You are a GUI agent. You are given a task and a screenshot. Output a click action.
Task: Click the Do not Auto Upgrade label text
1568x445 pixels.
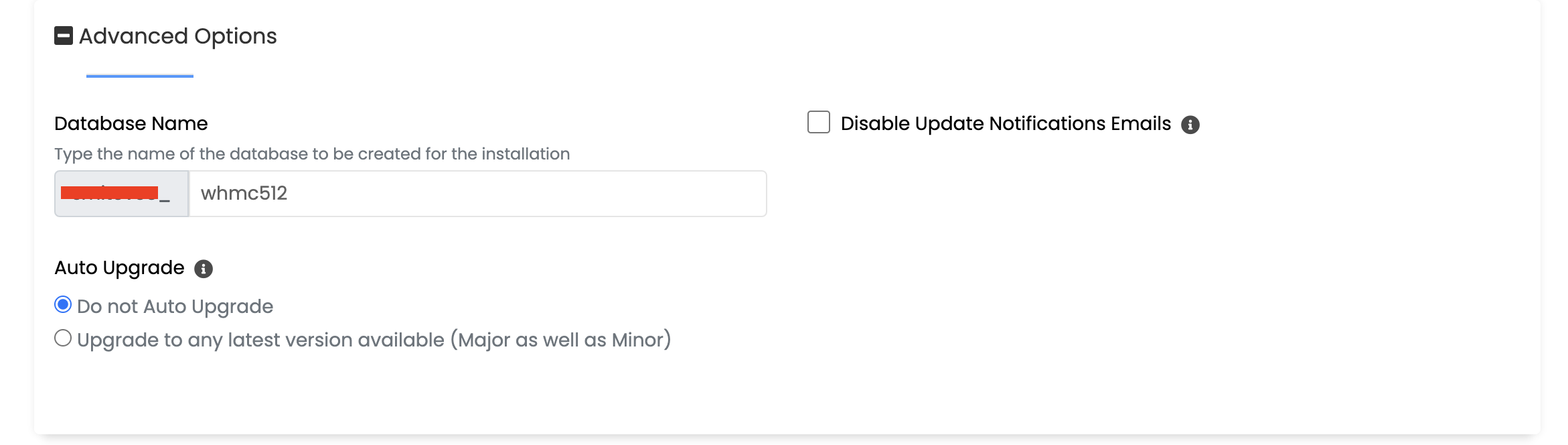[175, 306]
